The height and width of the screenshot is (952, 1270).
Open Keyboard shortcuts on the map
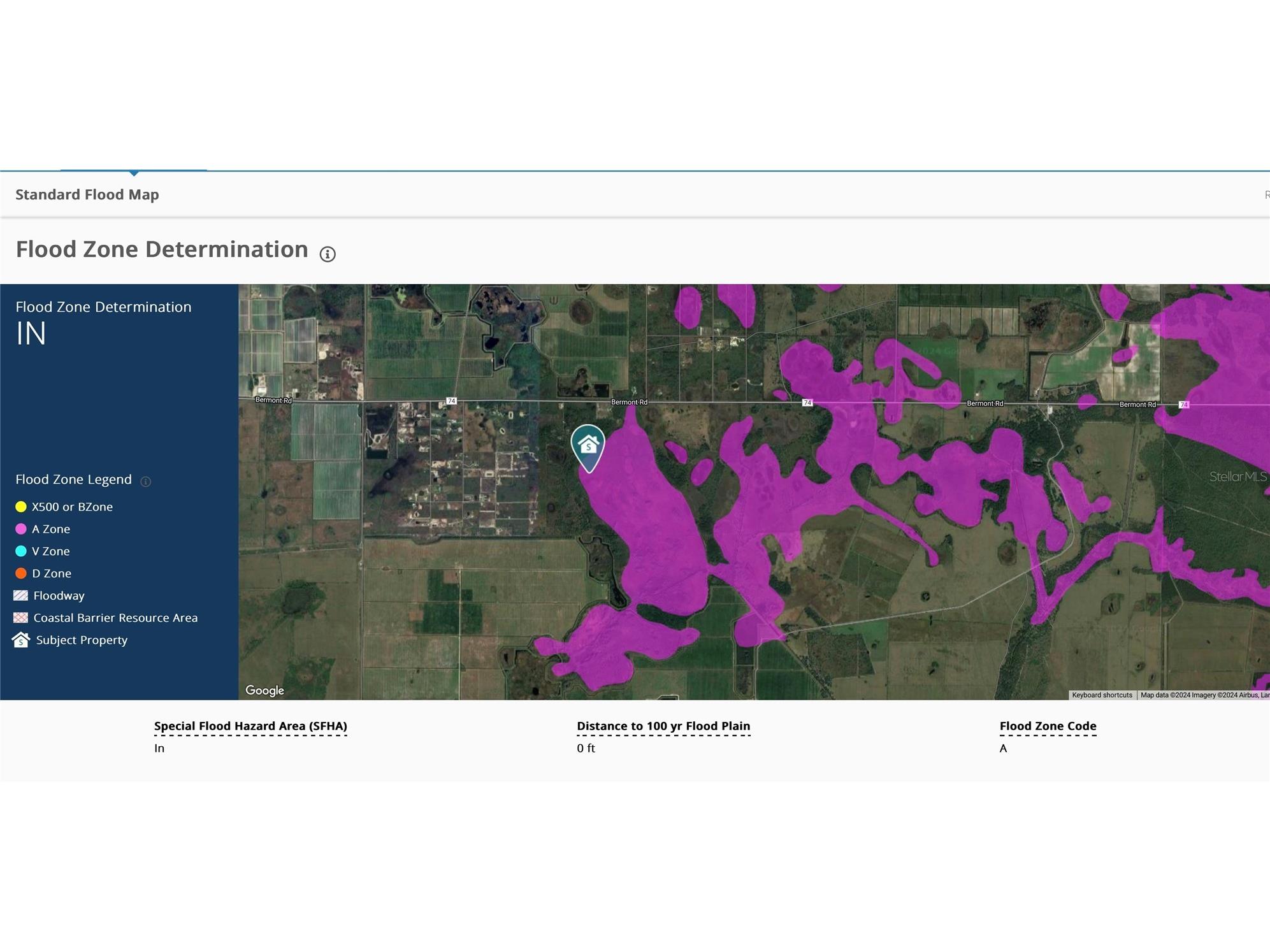(1102, 695)
